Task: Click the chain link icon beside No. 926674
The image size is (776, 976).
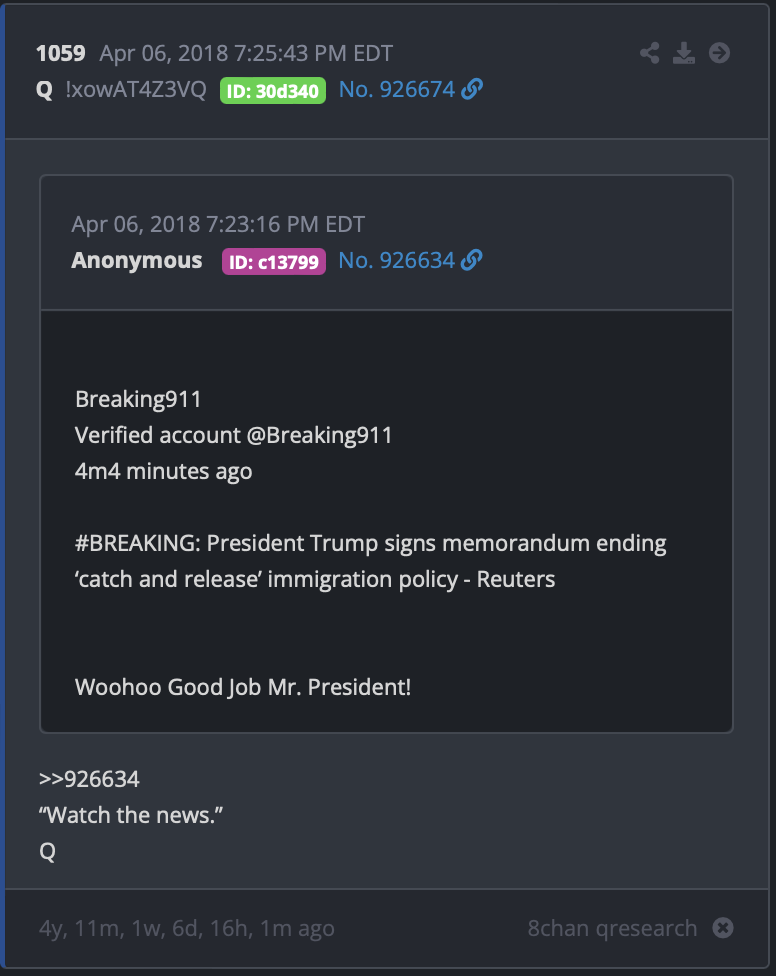Action: [x=472, y=89]
